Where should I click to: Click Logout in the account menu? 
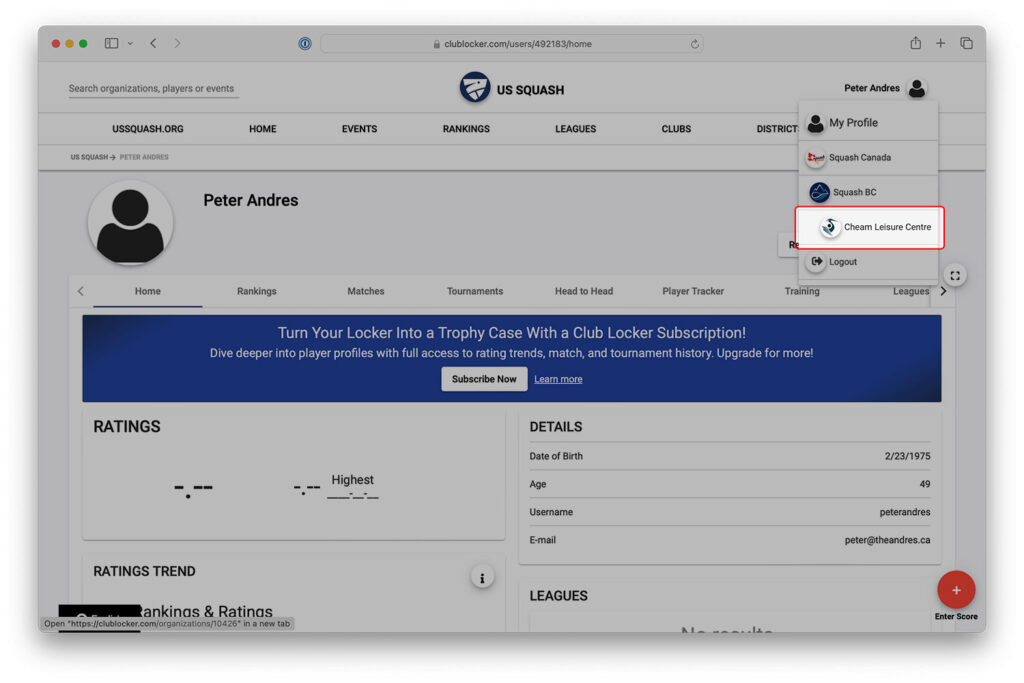869,262
